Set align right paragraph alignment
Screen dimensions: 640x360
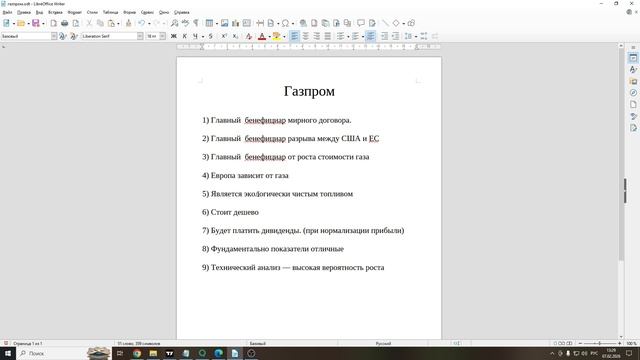pos(317,36)
